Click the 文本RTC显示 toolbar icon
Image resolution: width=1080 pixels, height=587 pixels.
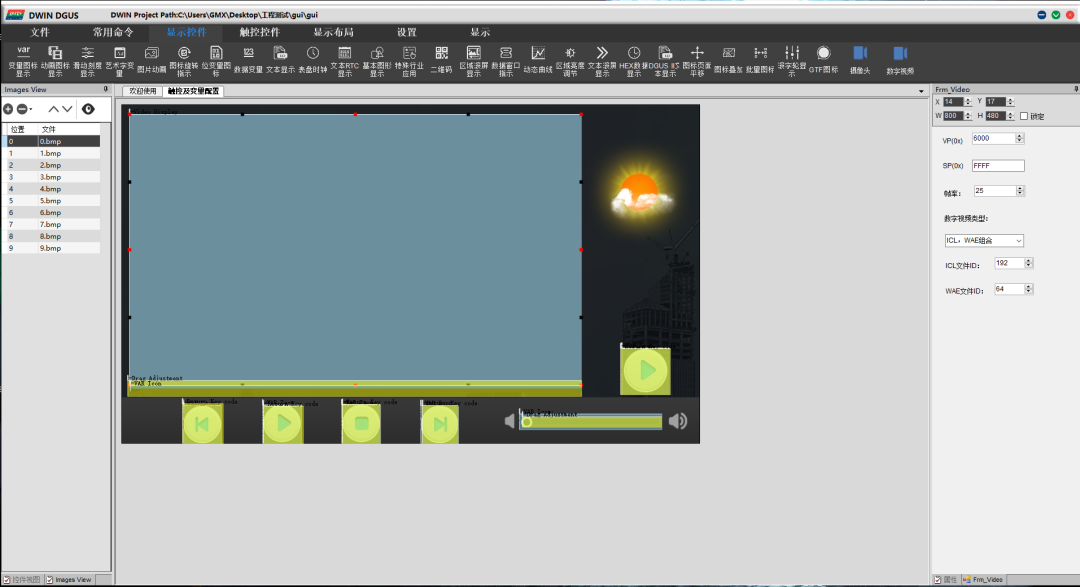[x=344, y=61]
